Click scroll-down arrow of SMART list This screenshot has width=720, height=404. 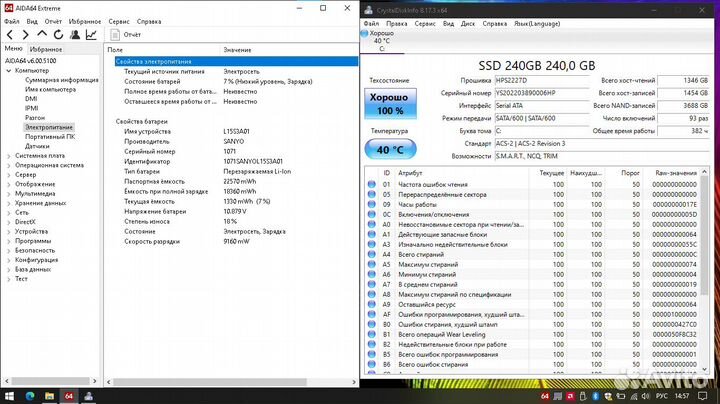click(x=705, y=368)
